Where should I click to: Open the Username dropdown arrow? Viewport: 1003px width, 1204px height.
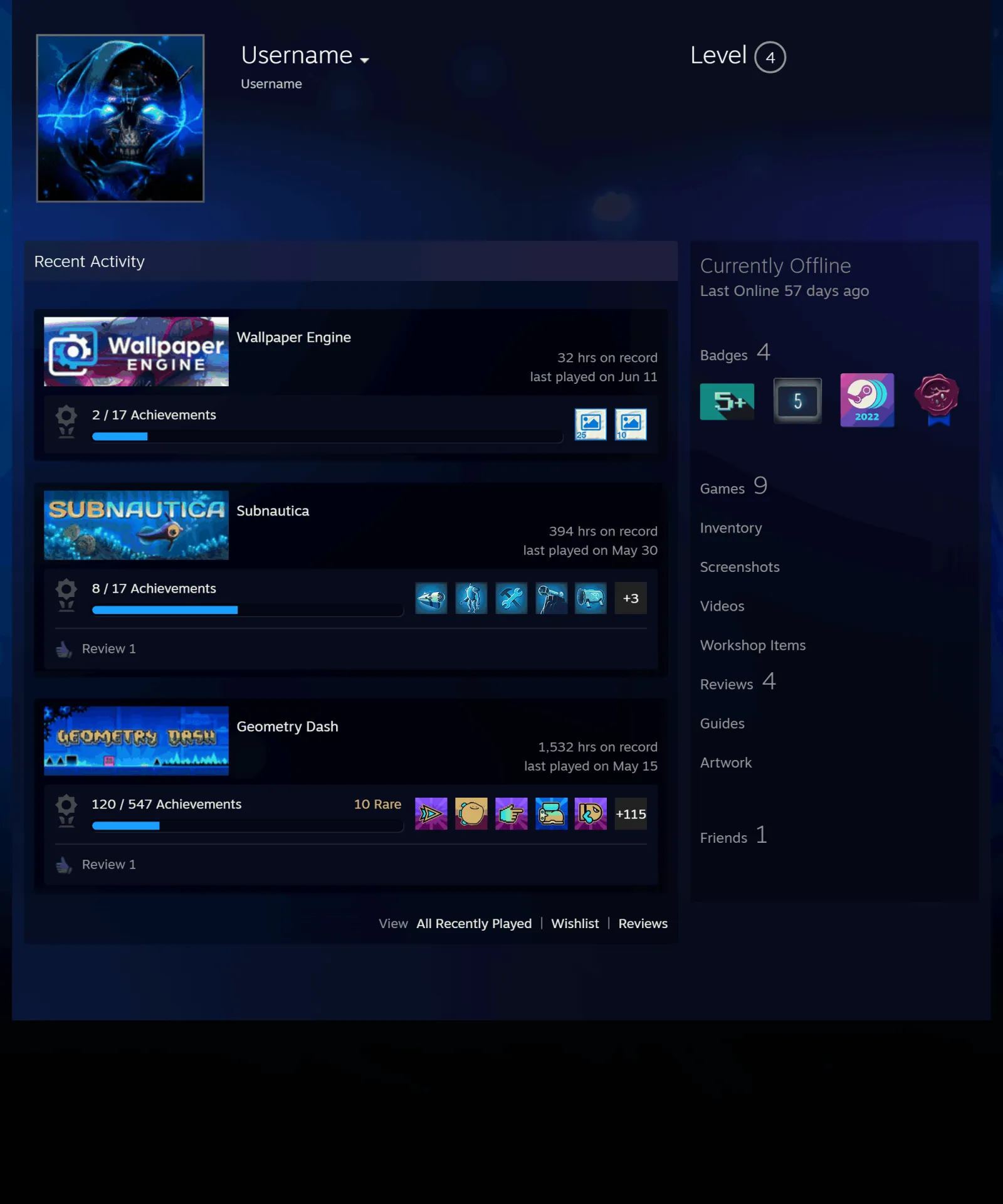(364, 60)
